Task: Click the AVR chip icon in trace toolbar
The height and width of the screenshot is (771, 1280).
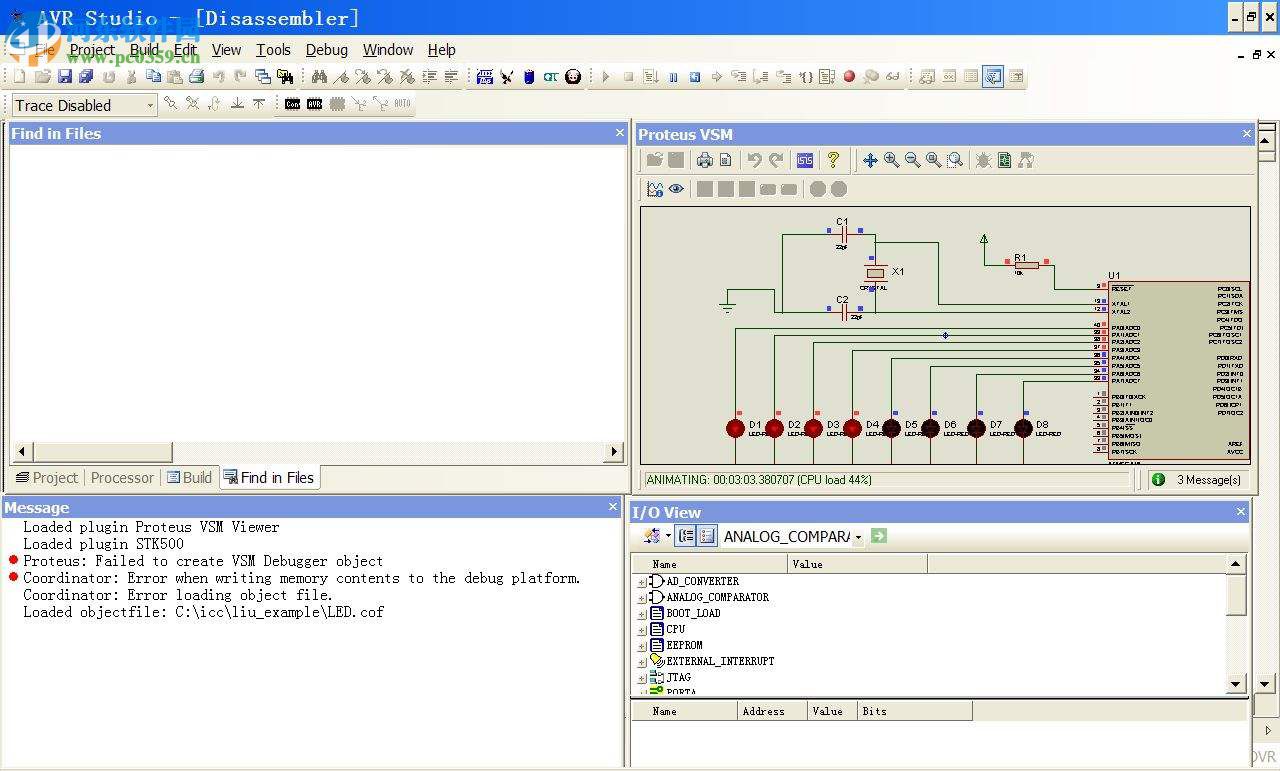Action: click(x=314, y=104)
